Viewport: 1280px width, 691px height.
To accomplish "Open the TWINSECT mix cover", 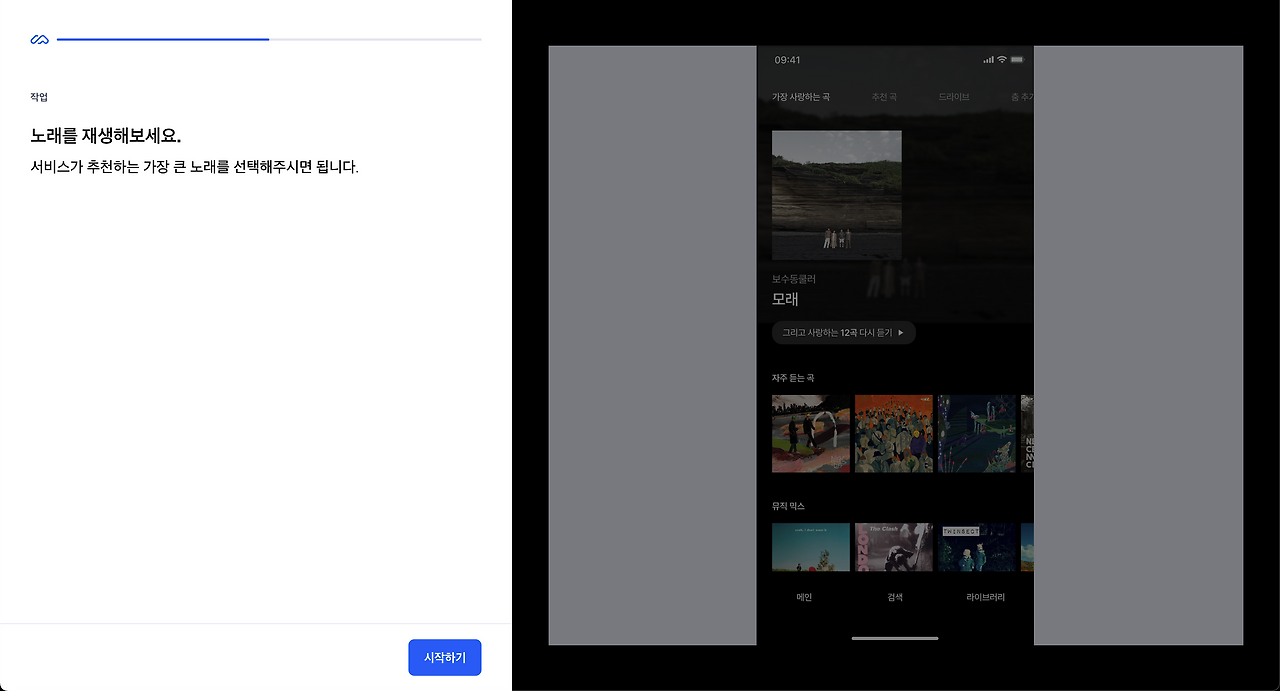I will point(977,547).
